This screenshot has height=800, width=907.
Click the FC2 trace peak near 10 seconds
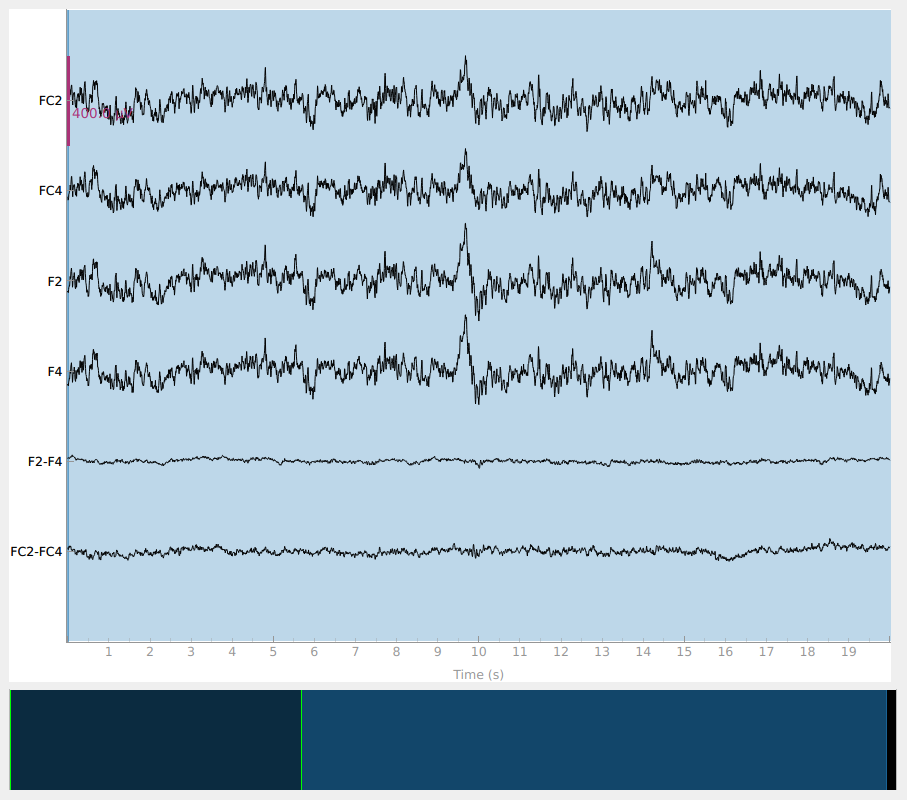(465, 58)
